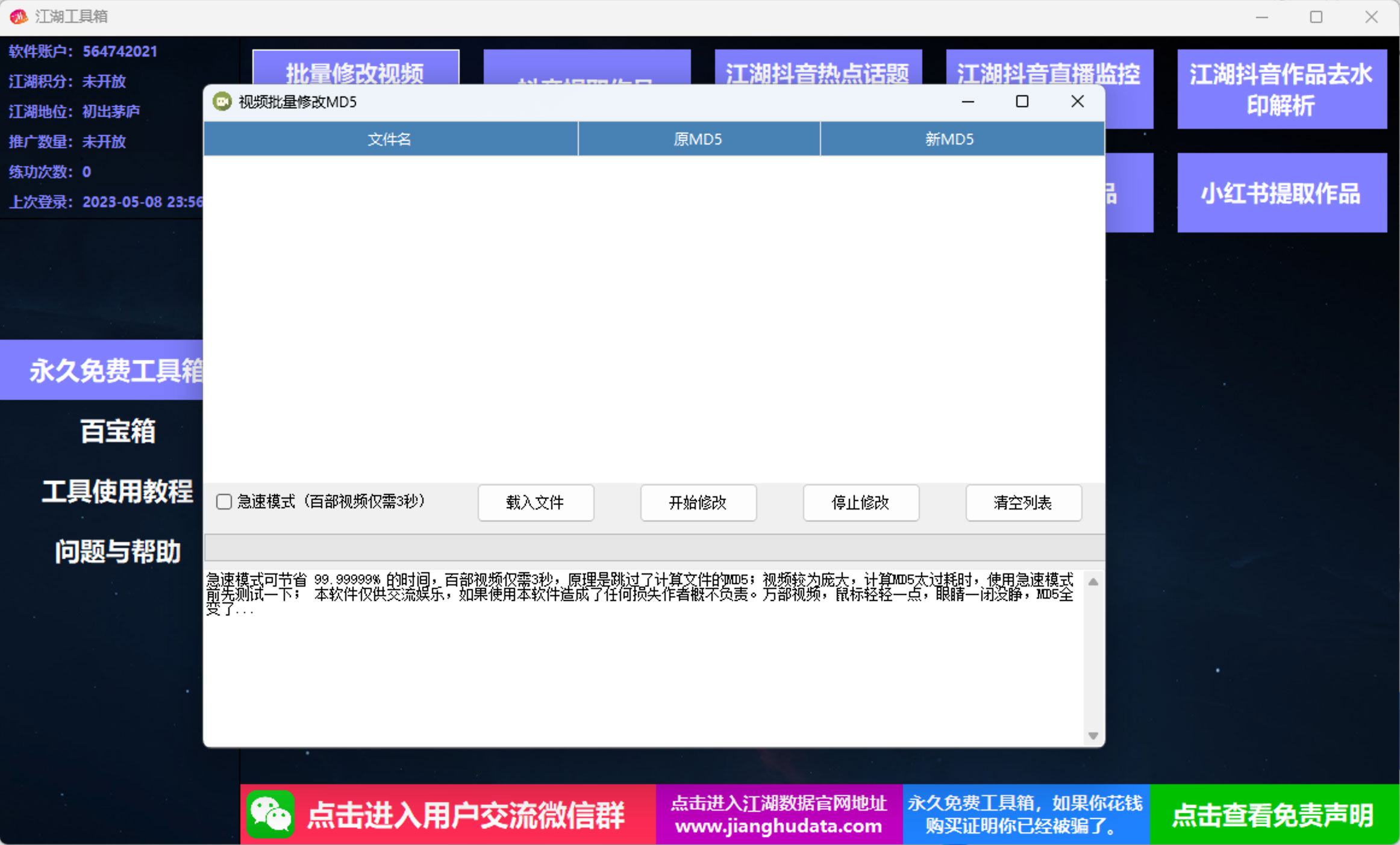The width and height of the screenshot is (1400, 845).
Task: Click 点击查看免责声明 disclaimer link
Action: pos(1272,814)
